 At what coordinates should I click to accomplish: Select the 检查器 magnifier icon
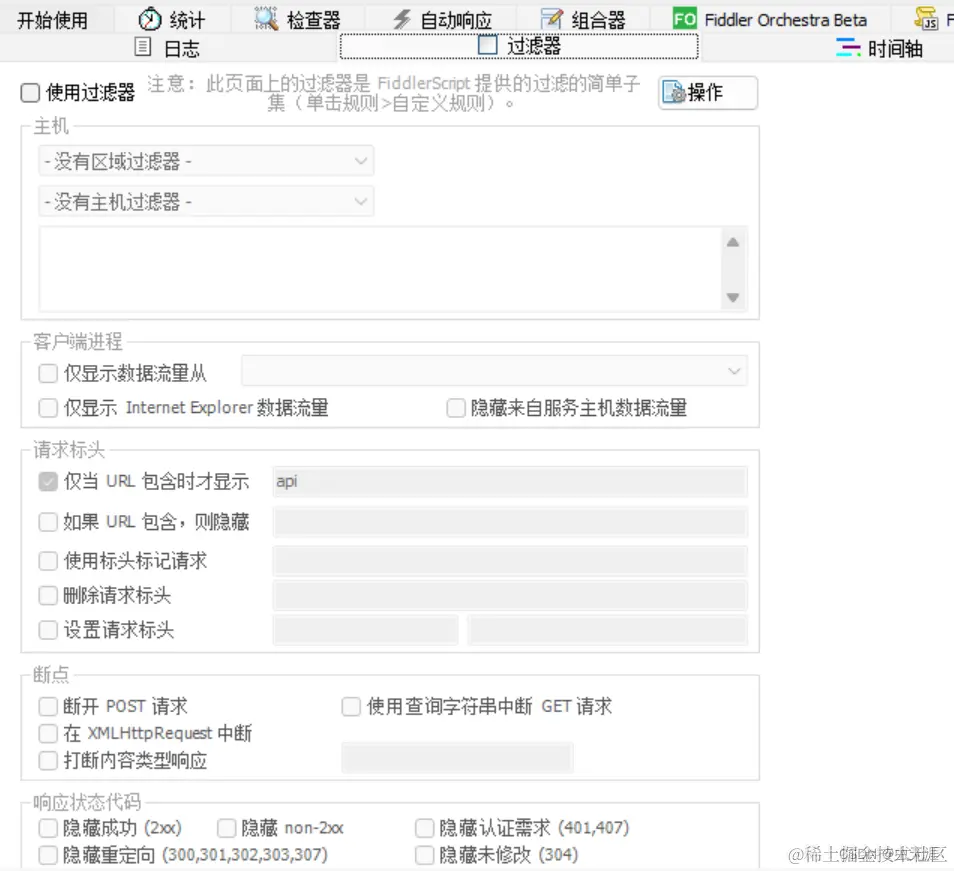point(266,17)
